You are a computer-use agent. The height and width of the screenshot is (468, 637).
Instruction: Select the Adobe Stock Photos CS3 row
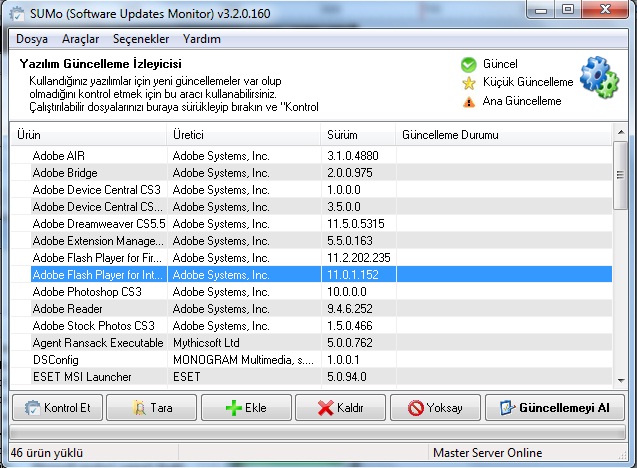[x=311, y=326]
